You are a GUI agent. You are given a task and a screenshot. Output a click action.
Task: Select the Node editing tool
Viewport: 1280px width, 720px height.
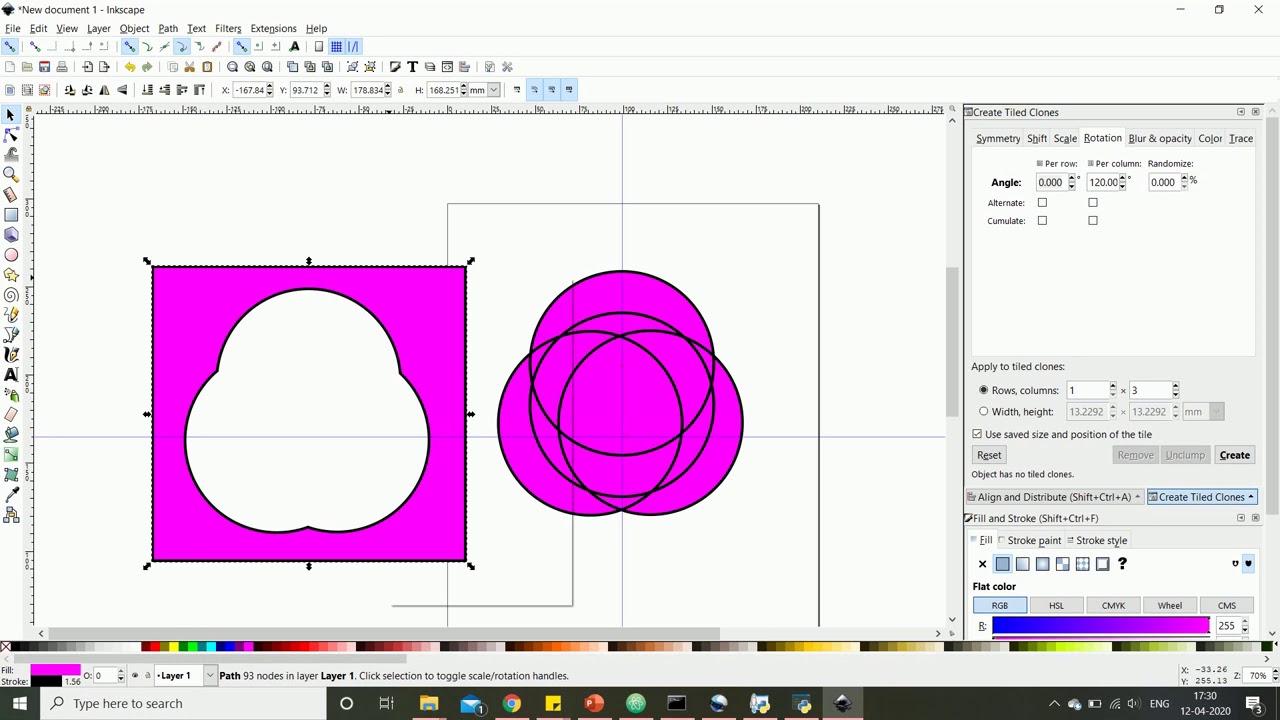tap(11, 135)
